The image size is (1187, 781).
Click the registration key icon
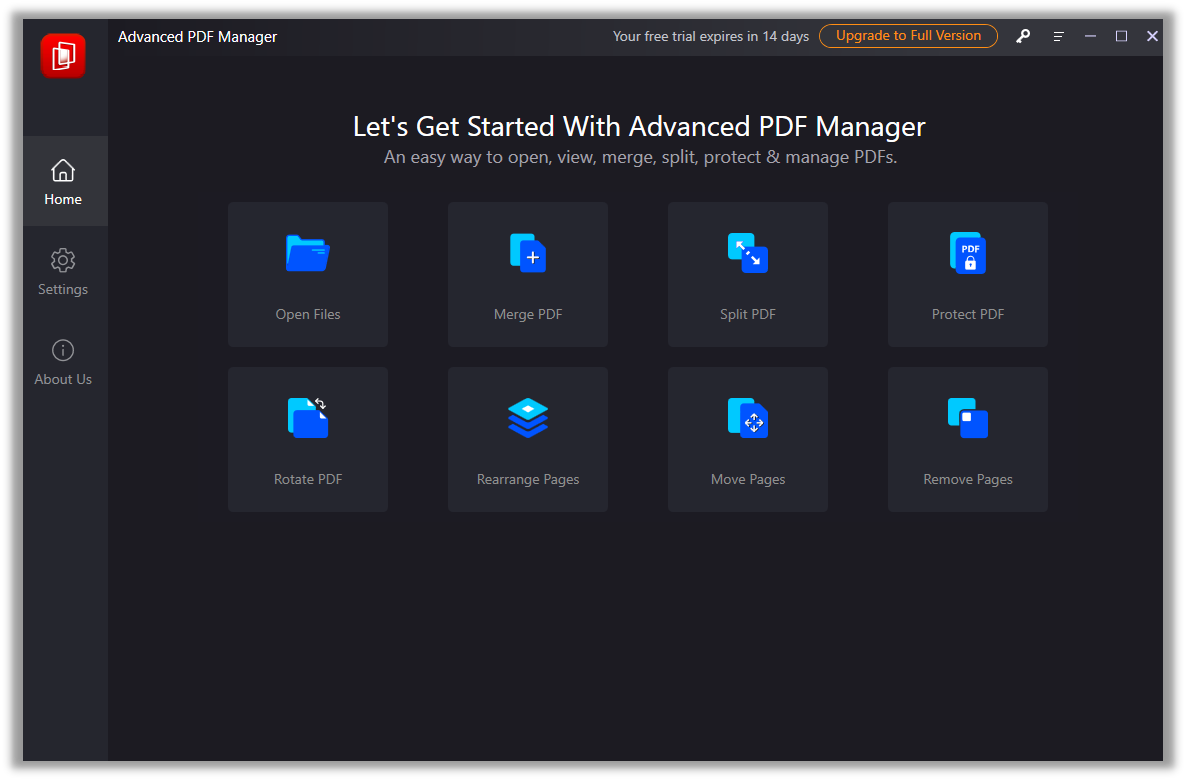coord(1023,36)
